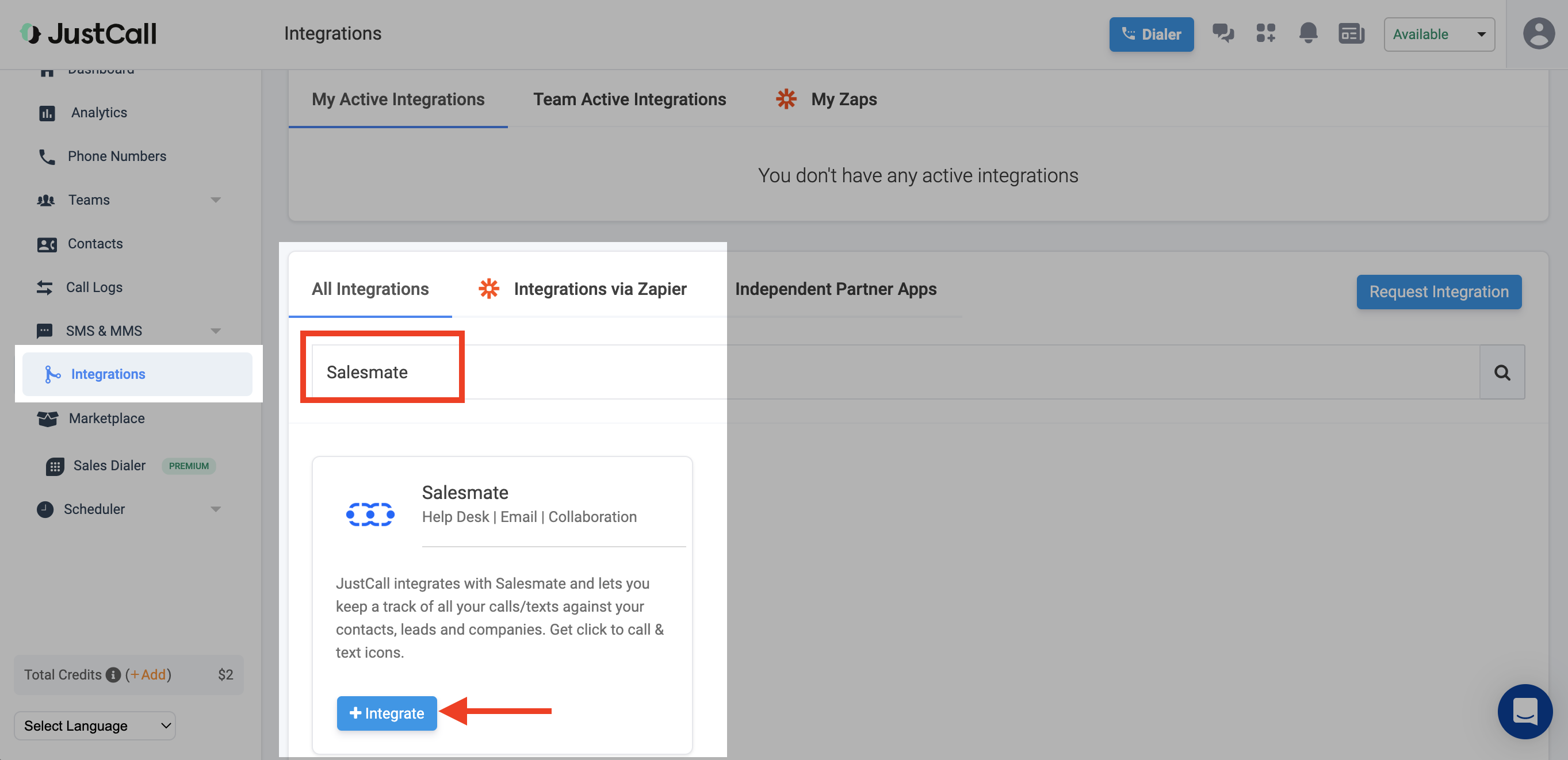Open the Select Language dropdown
The image size is (1568, 760).
click(95, 726)
